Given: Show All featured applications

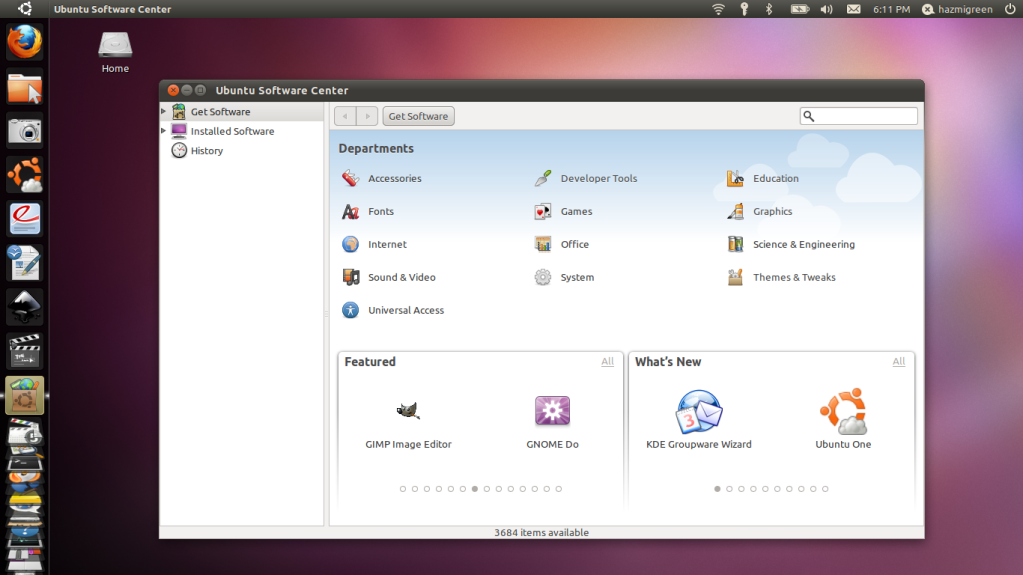Looking at the screenshot, I should pyautogui.click(x=607, y=362).
